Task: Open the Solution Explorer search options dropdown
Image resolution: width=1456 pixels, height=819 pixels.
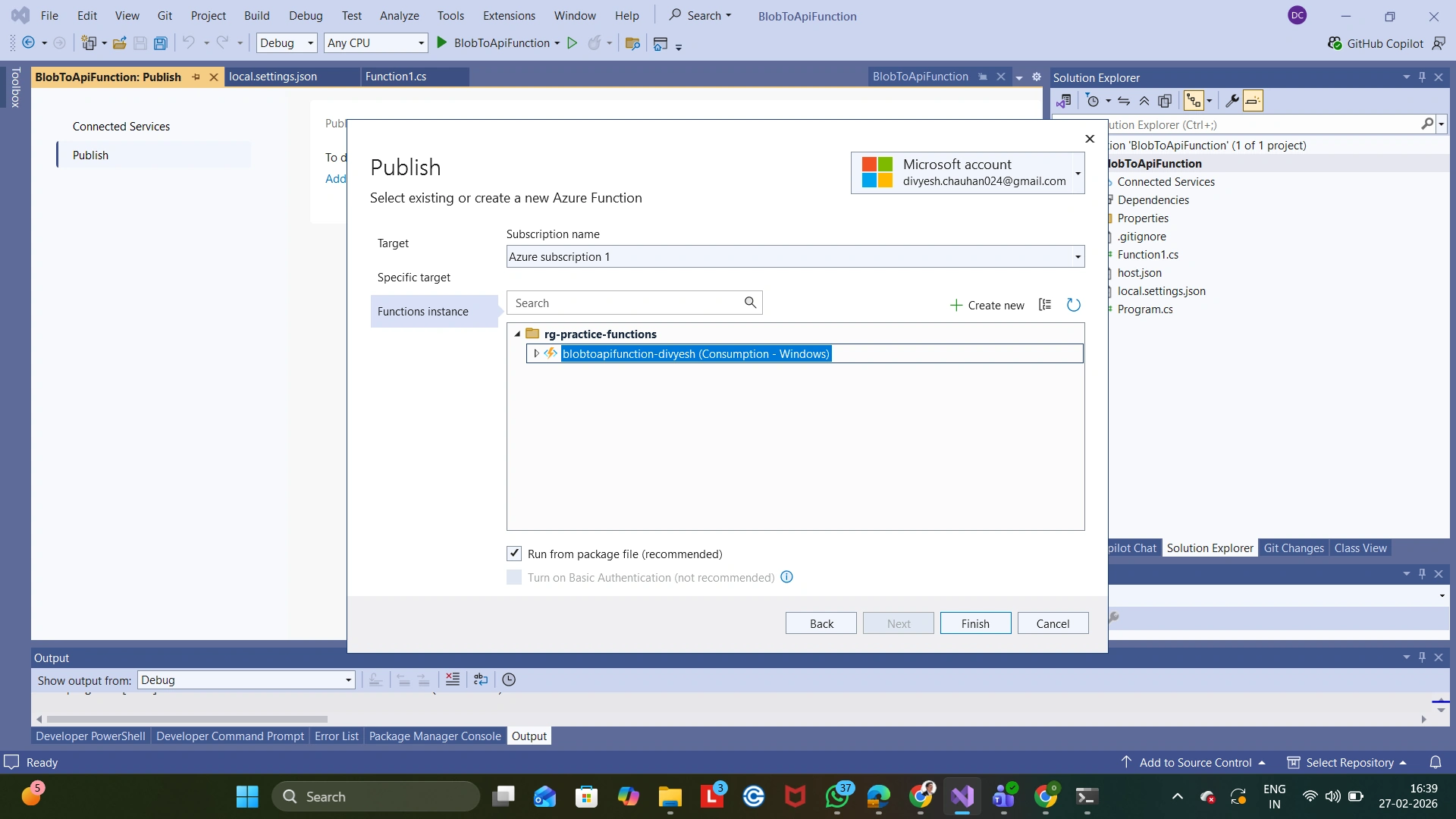Action: click(1442, 124)
